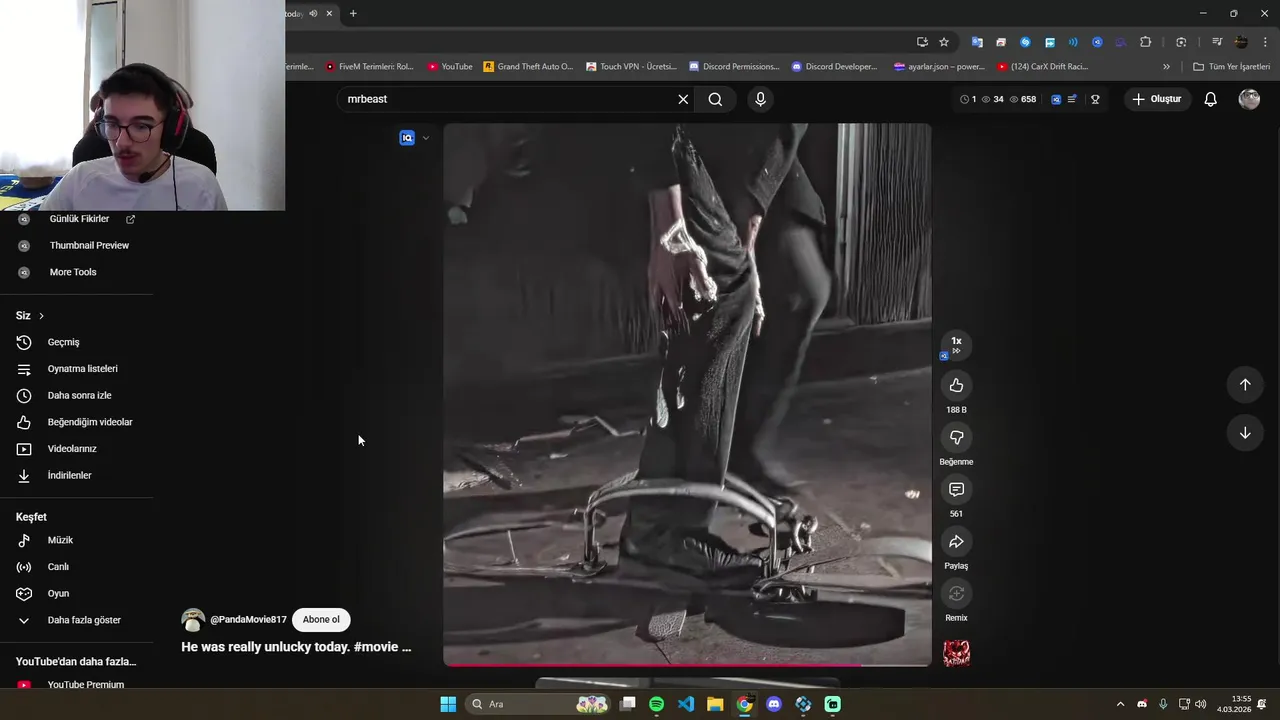Screen dimensions: 1280x720
Task: Open Touch VPN bookmark
Action: coord(631,66)
